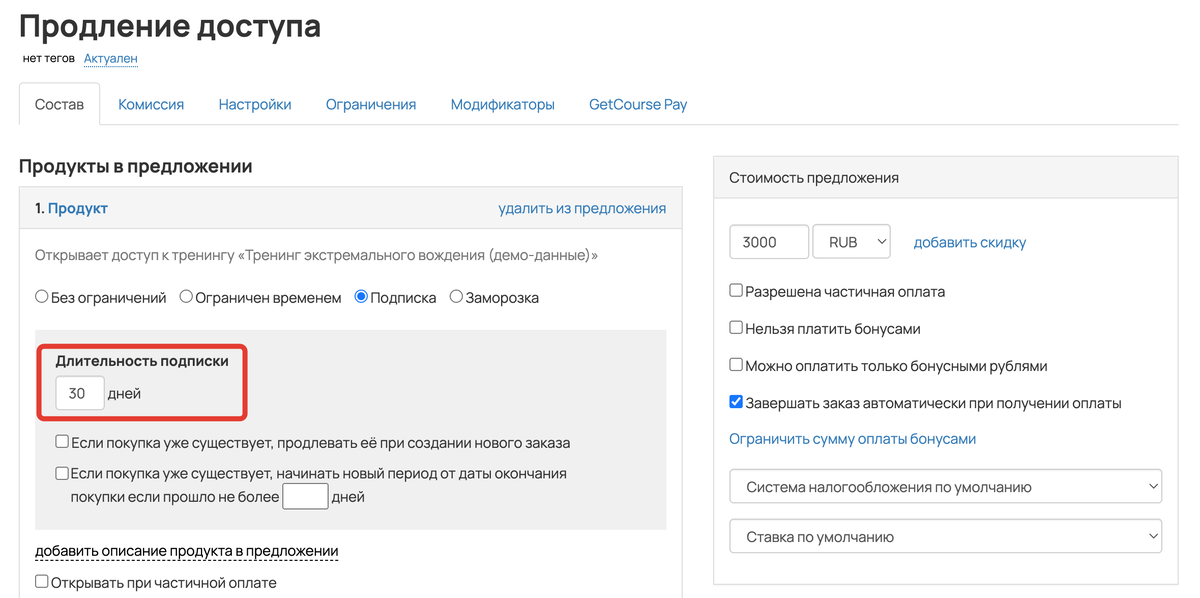Click the Продукты в предложении heading
The height and width of the screenshot is (598, 1200).
point(136,166)
